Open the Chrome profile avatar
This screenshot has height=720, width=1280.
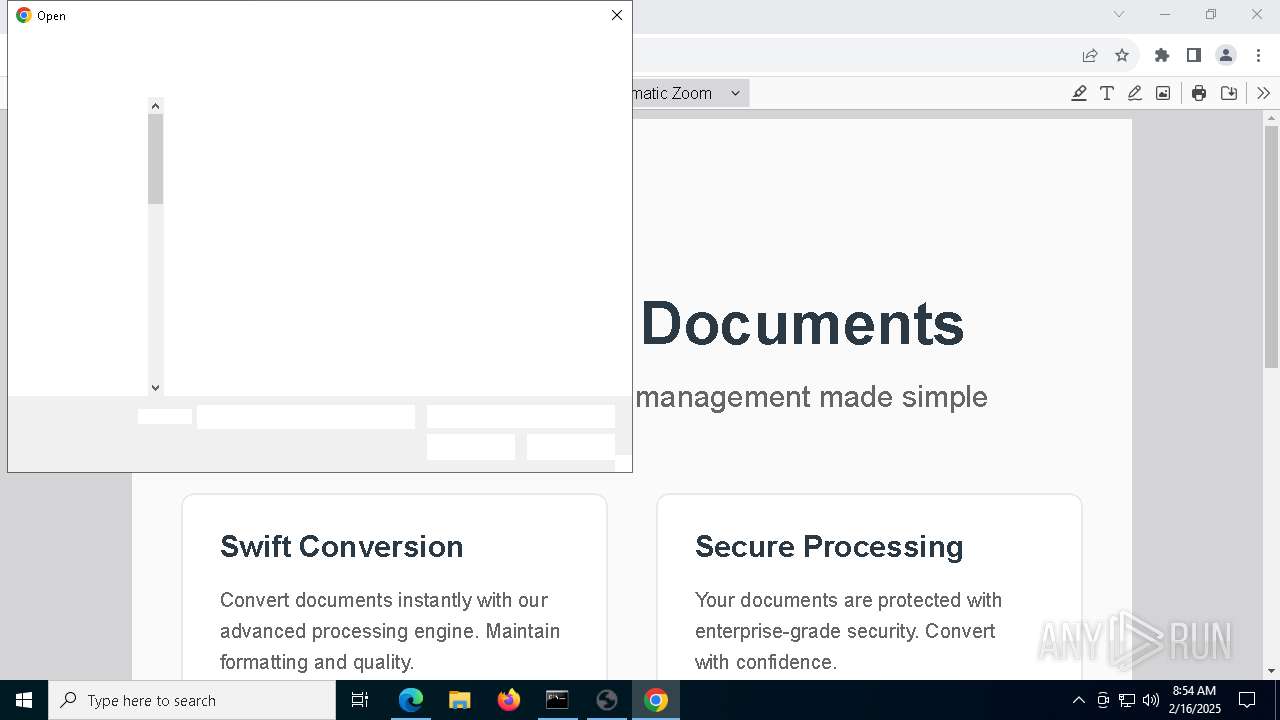click(x=1226, y=55)
